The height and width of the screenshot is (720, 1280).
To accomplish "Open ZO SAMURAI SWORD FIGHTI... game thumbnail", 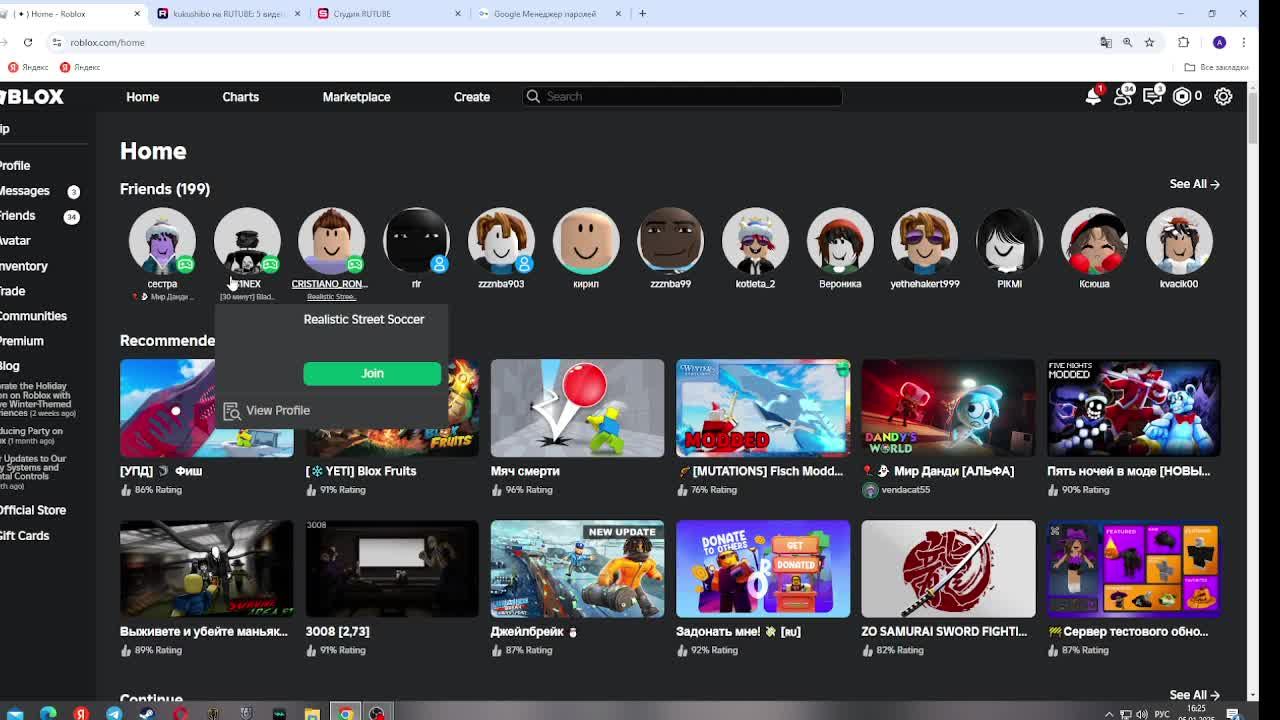I will click(948, 569).
